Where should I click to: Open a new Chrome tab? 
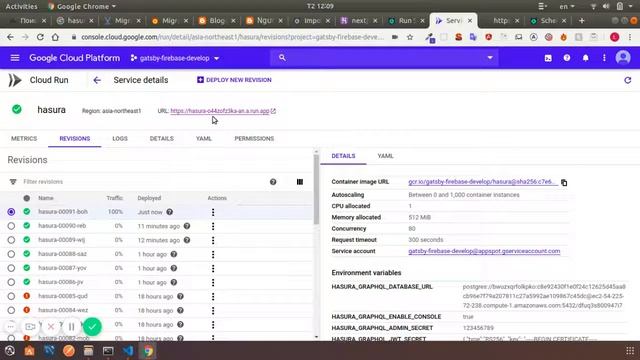(582, 20)
